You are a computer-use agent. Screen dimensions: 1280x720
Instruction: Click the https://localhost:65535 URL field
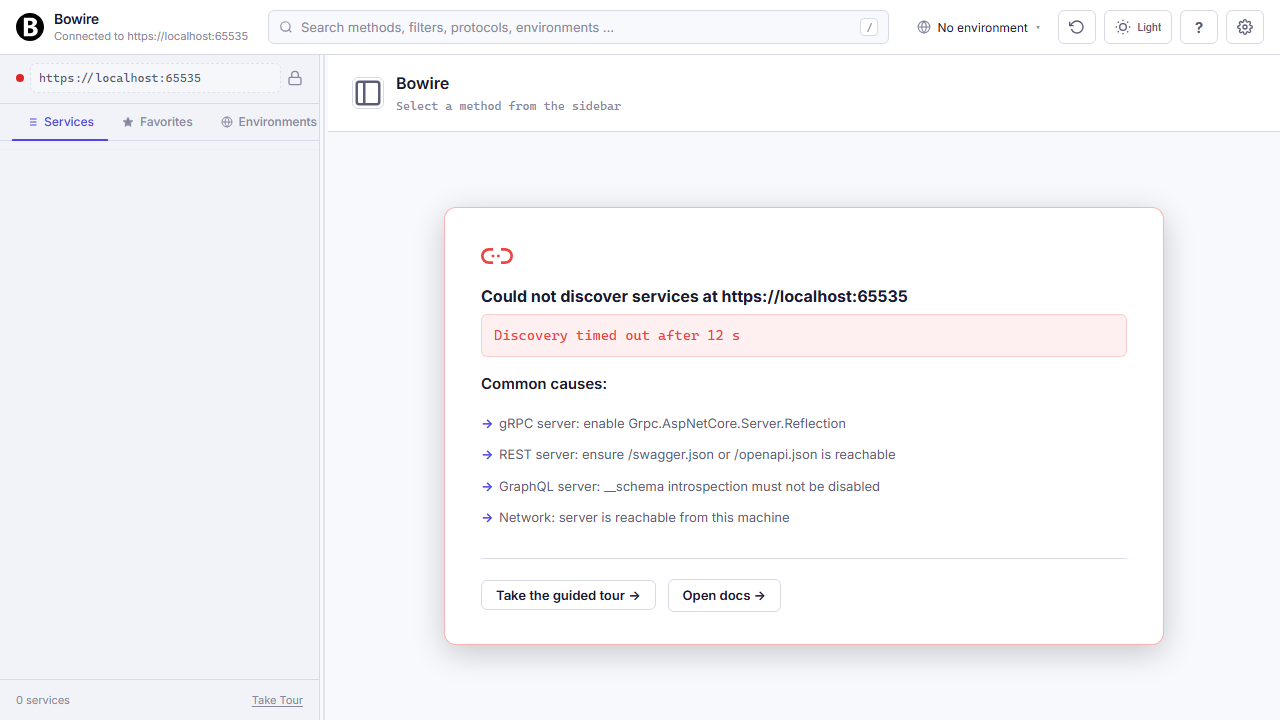[x=155, y=78]
